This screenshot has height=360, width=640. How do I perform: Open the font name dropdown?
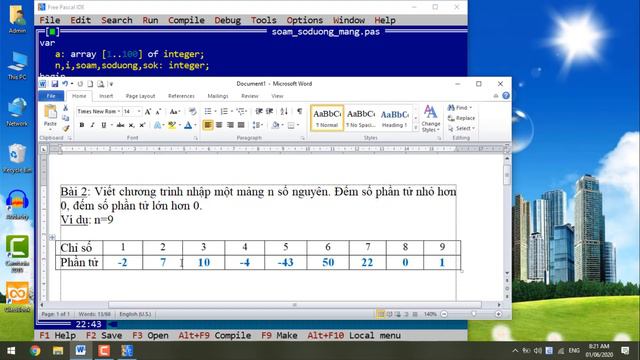[x=119, y=111]
